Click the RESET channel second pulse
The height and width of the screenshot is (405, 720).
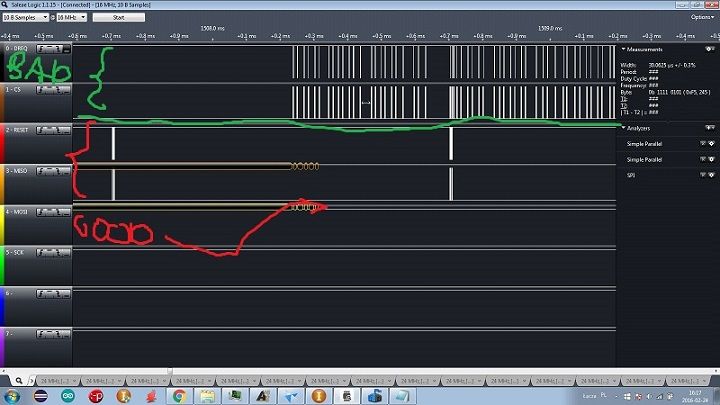tap(451, 144)
